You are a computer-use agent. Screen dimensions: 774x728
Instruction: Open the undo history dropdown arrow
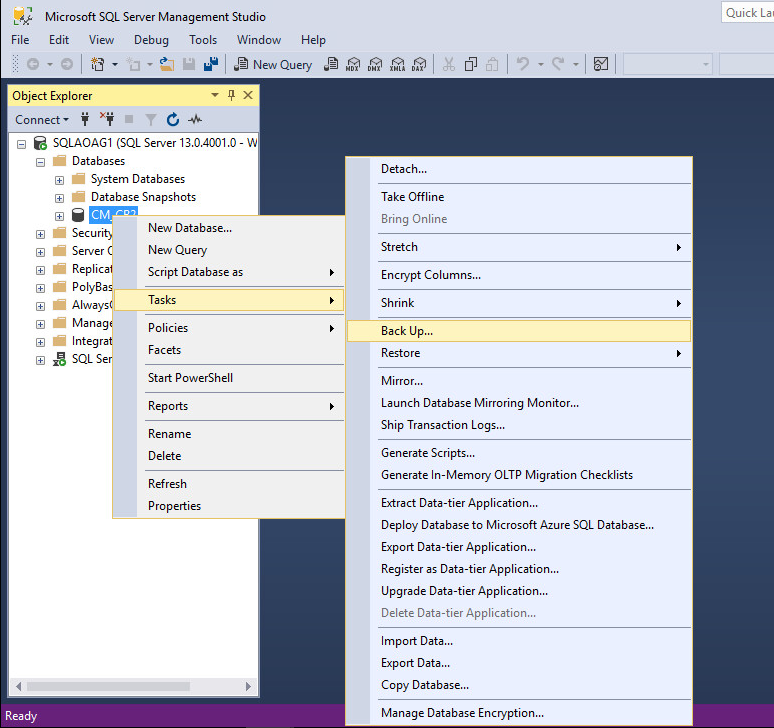tap(541, 64)
